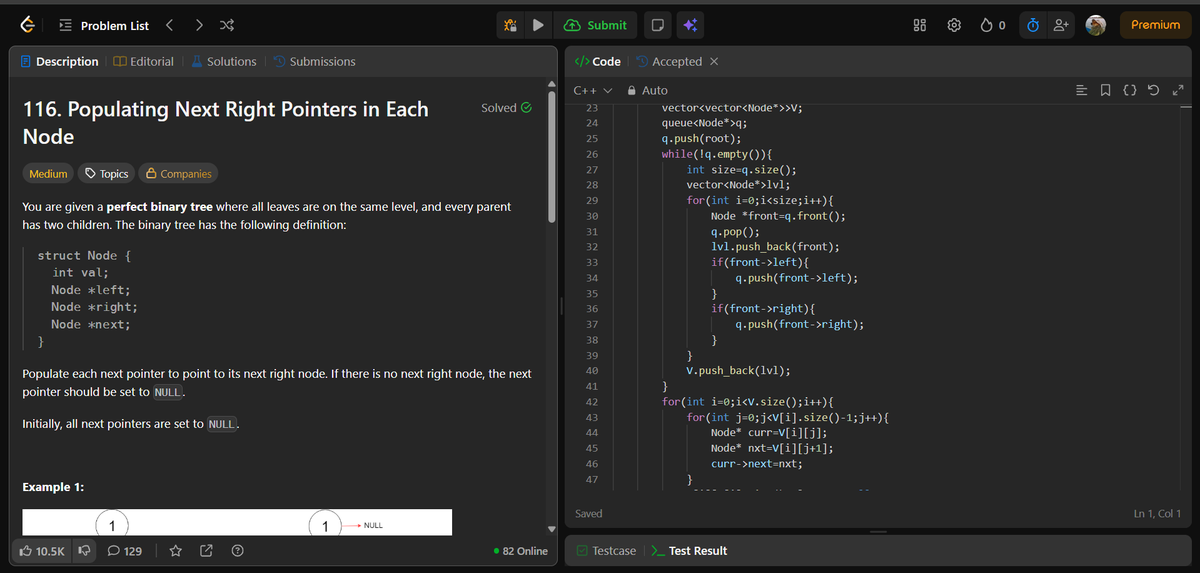This screenshot has height=573, width=1200.
Task: Reset code with the undo arrow icon
Action: tap(1155, 90)
